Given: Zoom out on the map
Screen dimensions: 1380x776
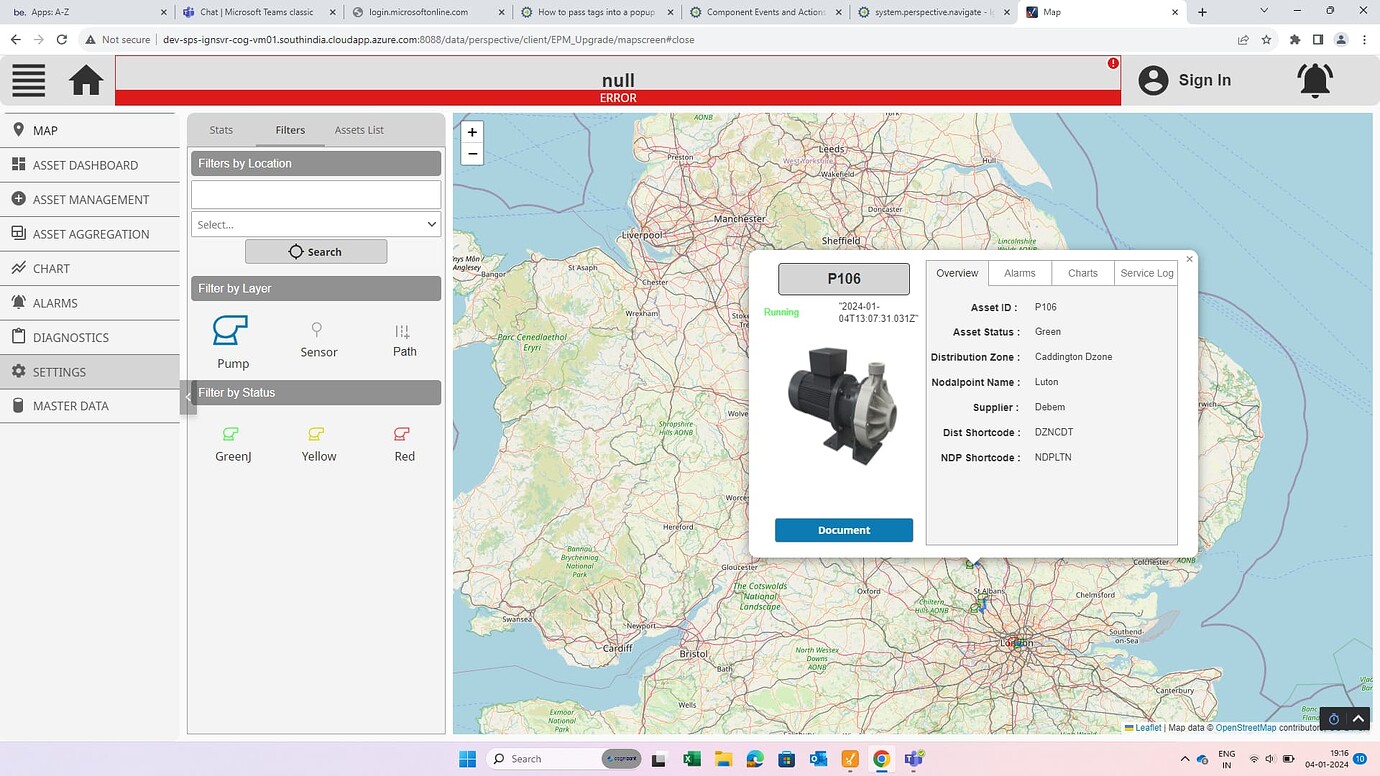Looking at the screenshot, I should (472, 154).
